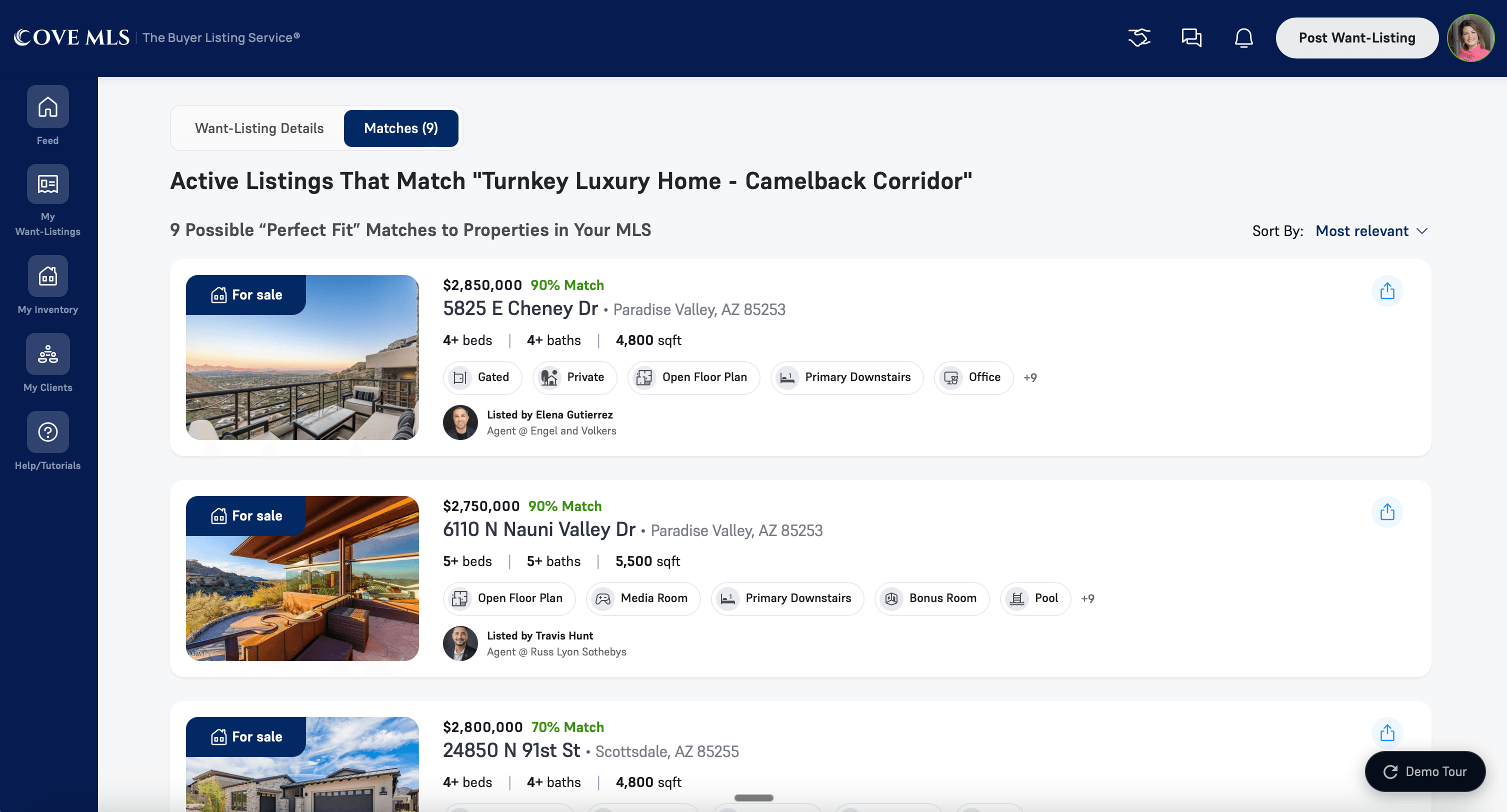Click Post Want-Listing button
Image resolution: width=1507 pixels, height=812 pixels.
(1356, 38)
